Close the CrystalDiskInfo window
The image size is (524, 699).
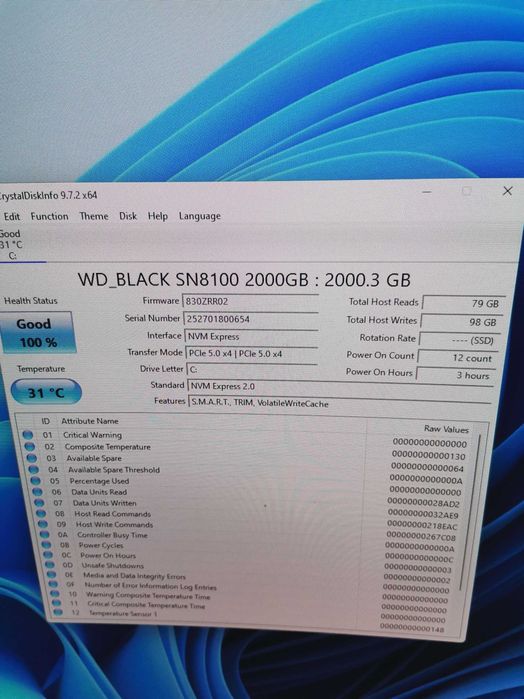click(507, 191)
